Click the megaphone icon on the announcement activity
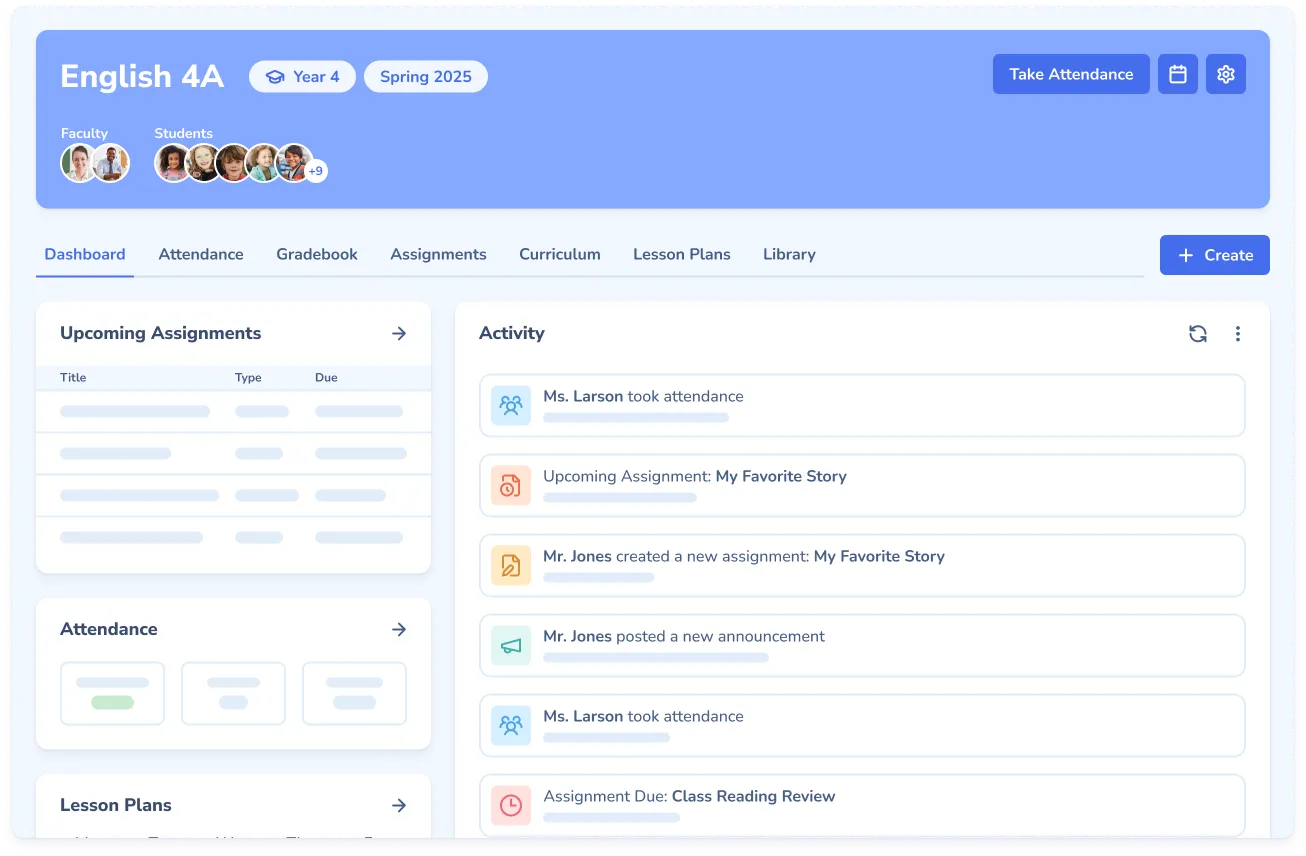Viewport: 1306px width, 856px height. (510, 646)
